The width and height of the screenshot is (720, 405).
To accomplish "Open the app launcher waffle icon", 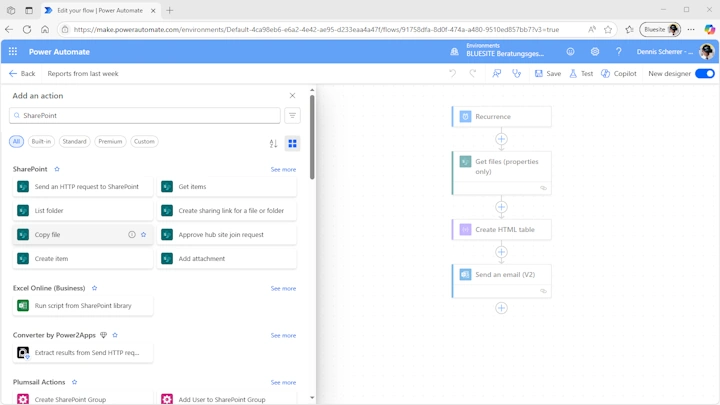I will pos(13,51).
